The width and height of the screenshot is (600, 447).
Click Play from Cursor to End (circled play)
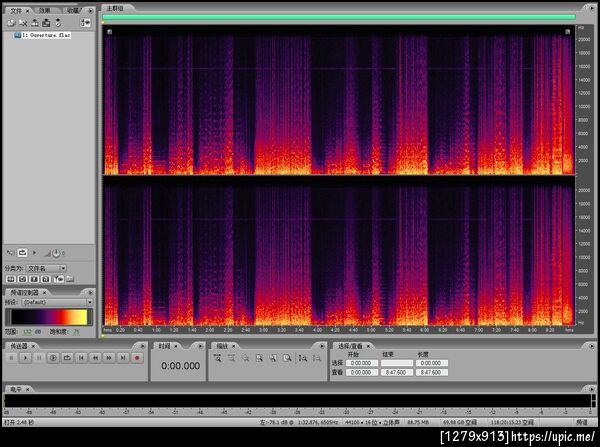tap(53, 358)
